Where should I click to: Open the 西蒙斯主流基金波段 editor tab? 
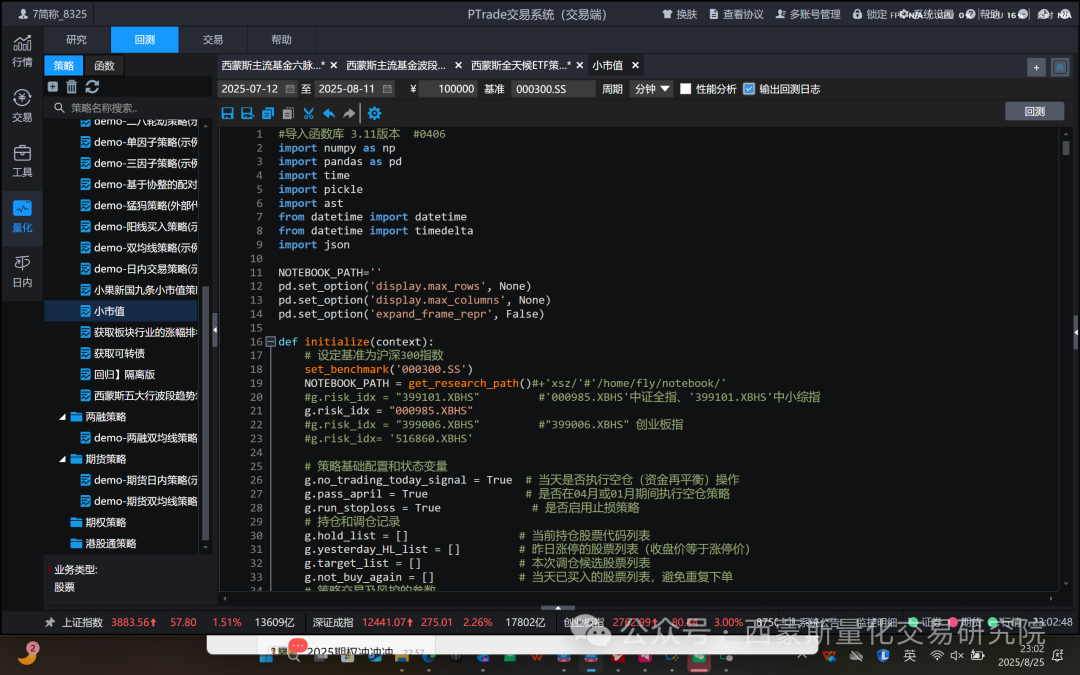395,65
